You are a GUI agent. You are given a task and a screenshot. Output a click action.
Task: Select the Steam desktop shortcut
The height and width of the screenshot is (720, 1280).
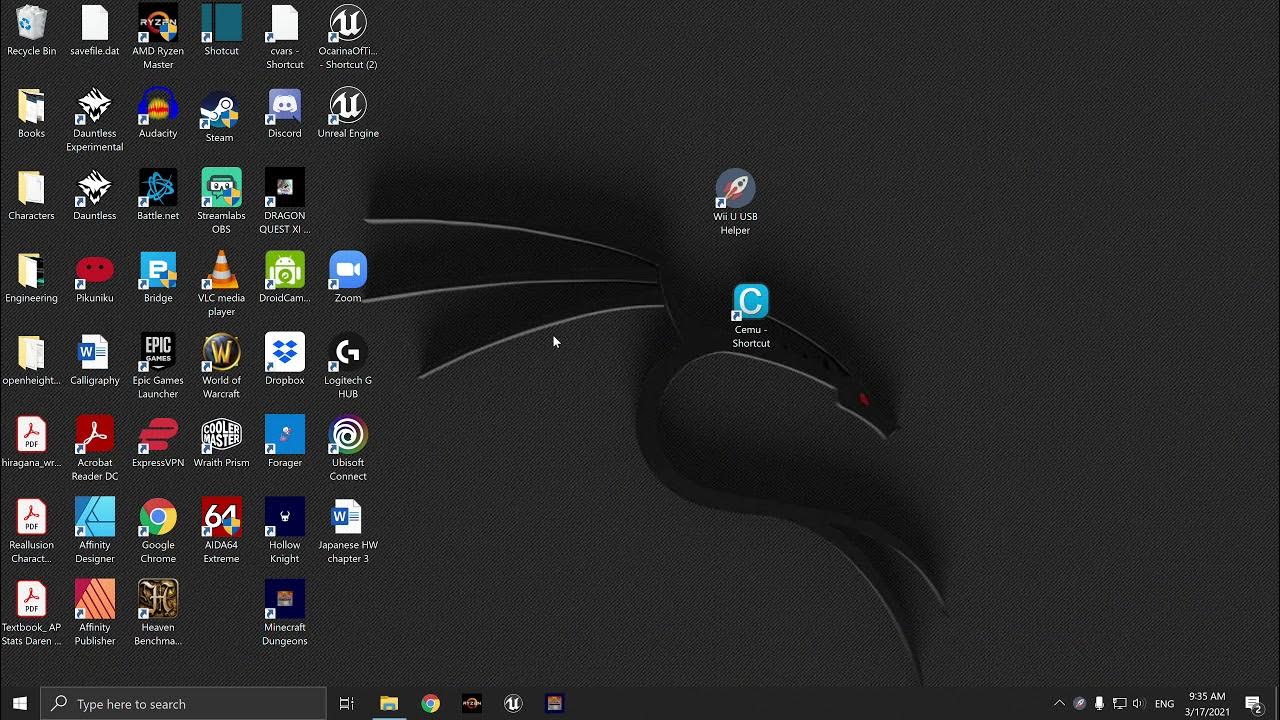[219, 117]
